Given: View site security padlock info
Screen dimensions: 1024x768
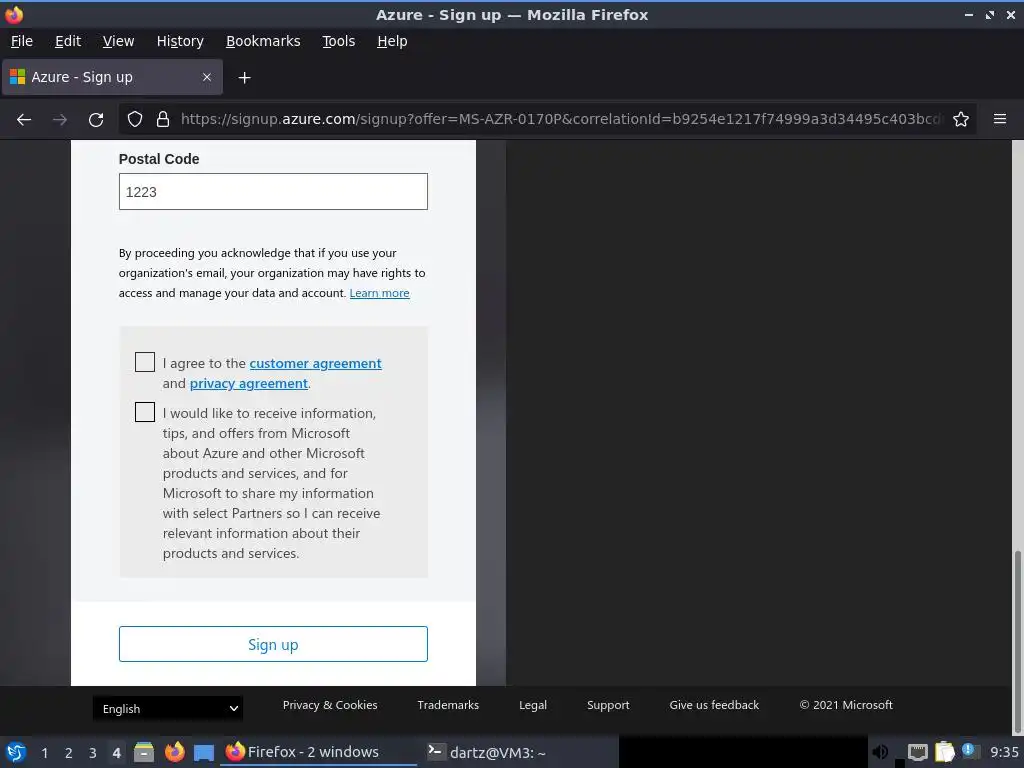Looking at the screenshot, I should (x=163, y=119).
